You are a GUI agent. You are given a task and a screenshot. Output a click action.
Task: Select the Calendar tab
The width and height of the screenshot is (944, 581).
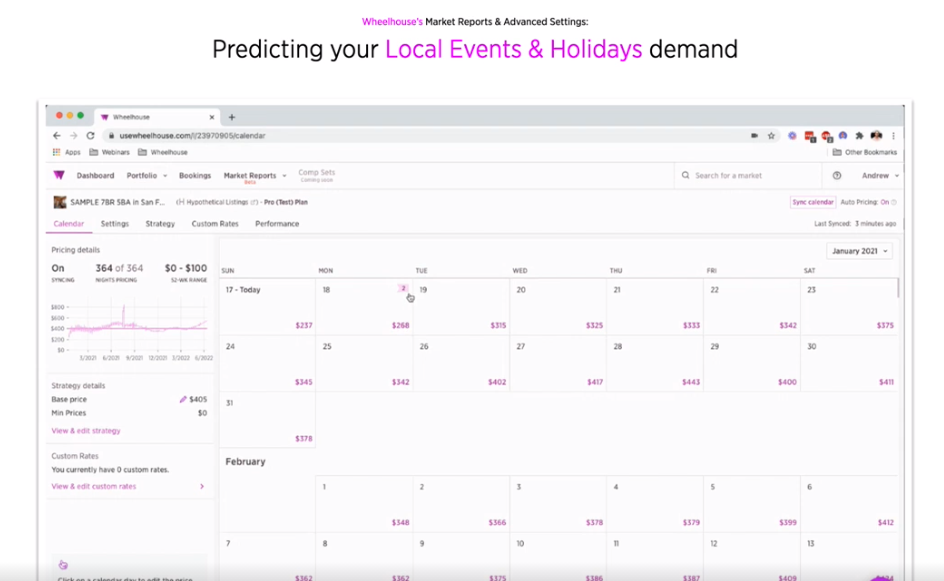tap(69, 223)
